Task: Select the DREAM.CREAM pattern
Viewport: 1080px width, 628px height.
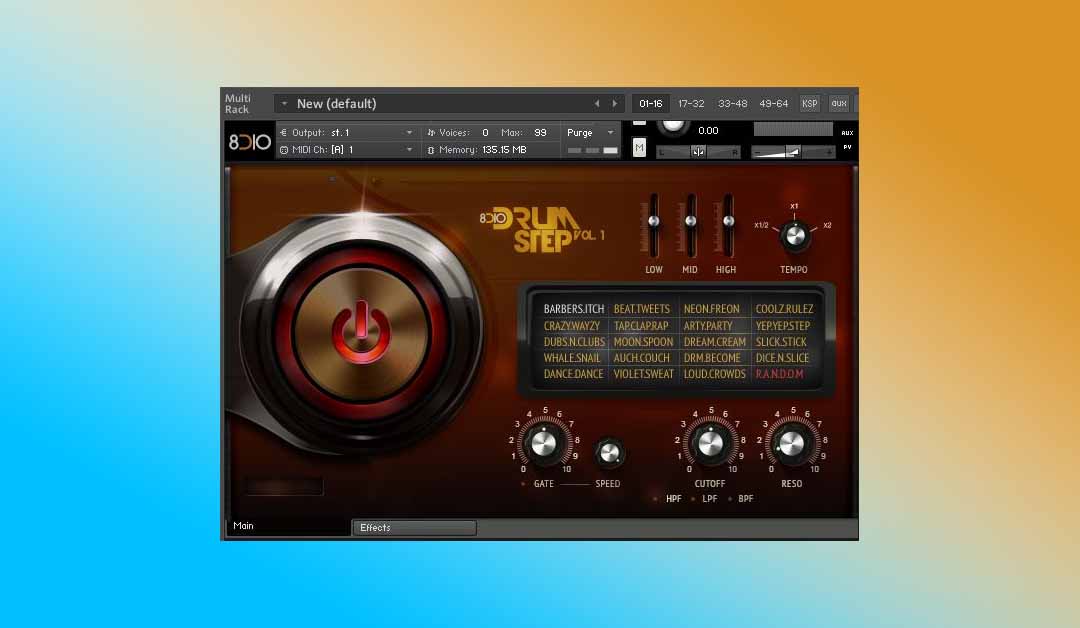Action: coord(714,342)
